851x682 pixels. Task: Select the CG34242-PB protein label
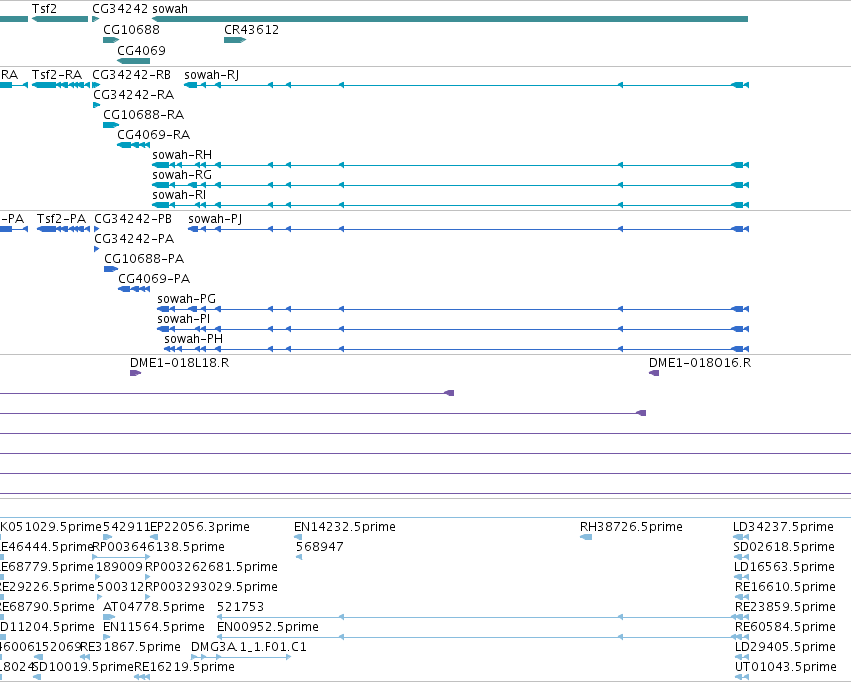click(133, 219)
